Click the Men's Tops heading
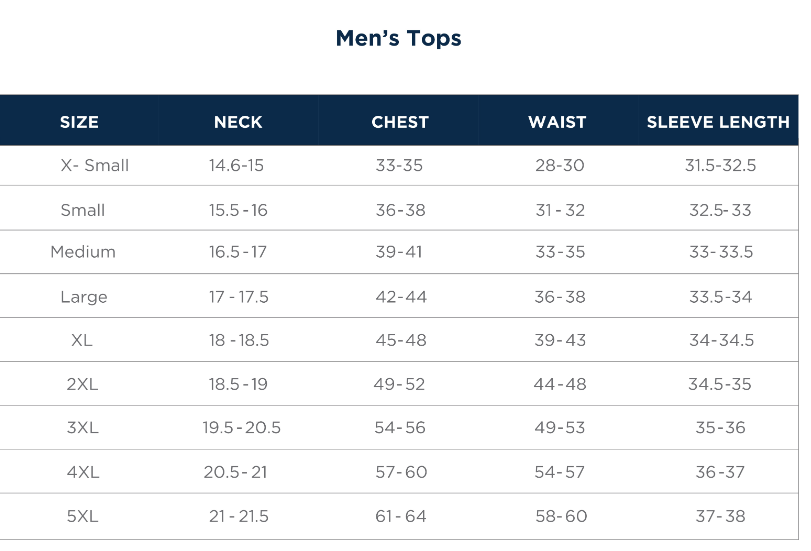Image resolution: width=811 pixels, height=551 pixels. (398, 39)
